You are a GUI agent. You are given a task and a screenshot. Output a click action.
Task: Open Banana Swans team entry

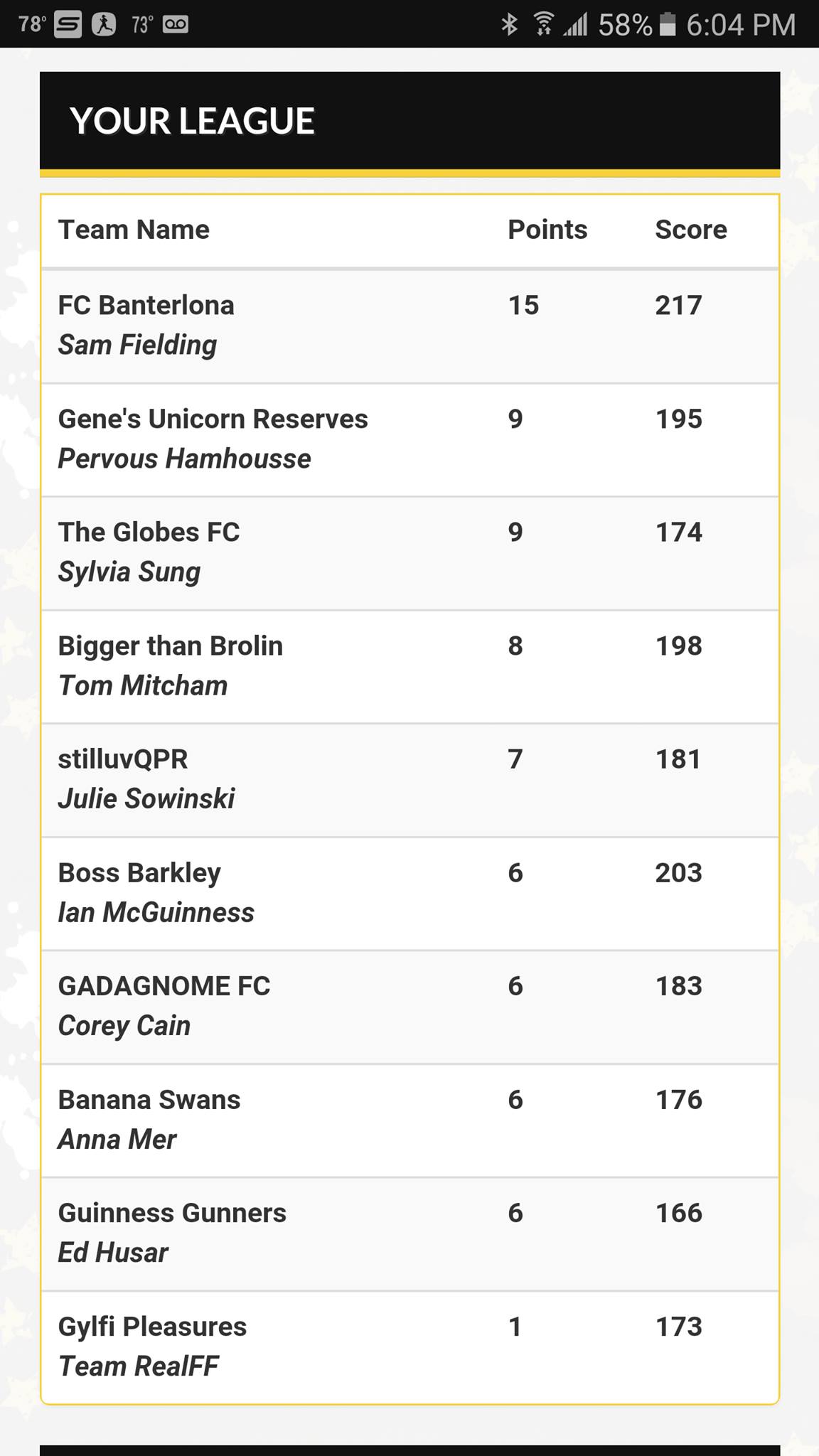tap(410, 1120)
